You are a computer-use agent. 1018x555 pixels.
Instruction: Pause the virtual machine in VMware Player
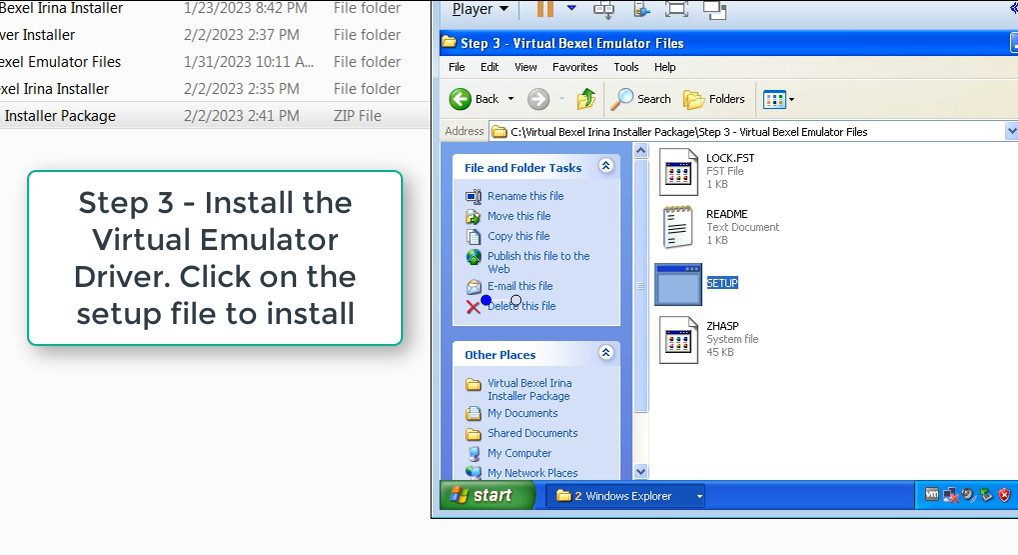(x=545, y=8)
